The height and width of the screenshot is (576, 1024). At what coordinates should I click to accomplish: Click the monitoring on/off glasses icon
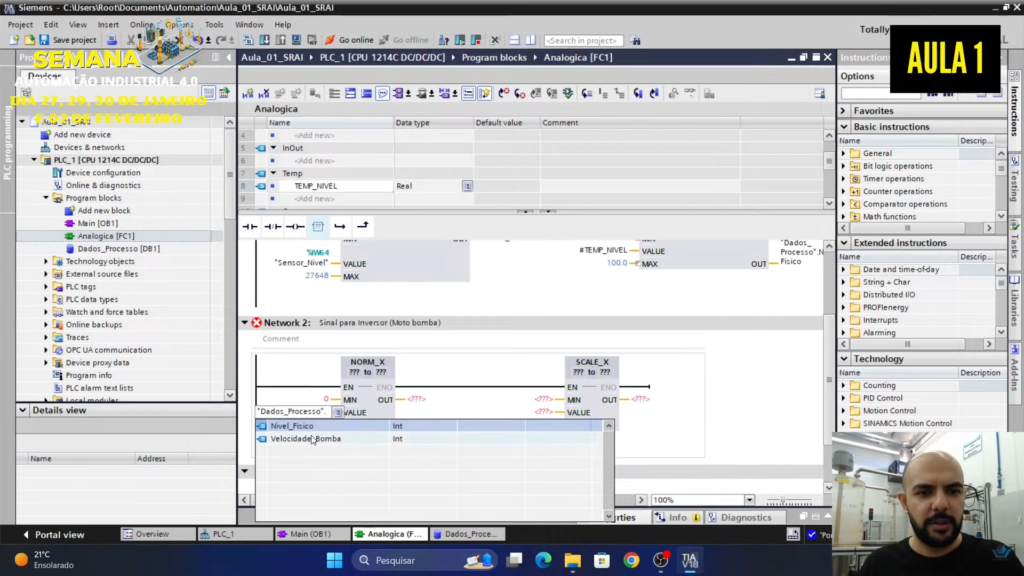[690, 93]
